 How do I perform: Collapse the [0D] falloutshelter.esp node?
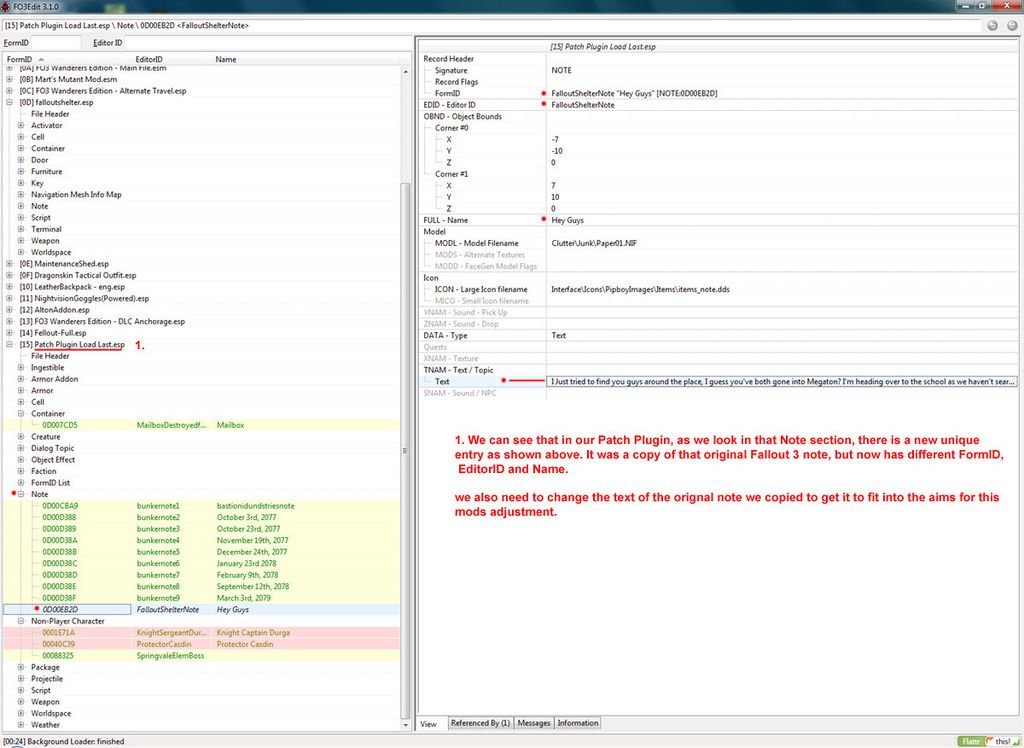click(x=9, y=103)
